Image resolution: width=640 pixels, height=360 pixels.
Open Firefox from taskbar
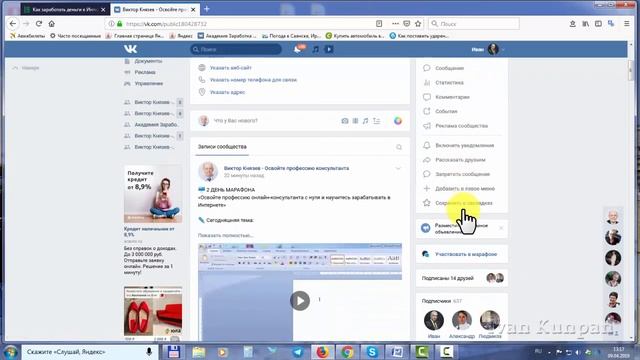(322, 352)
